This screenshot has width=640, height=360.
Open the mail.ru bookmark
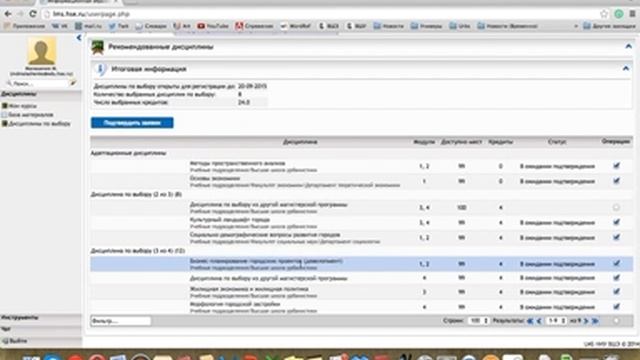(89, 26)
